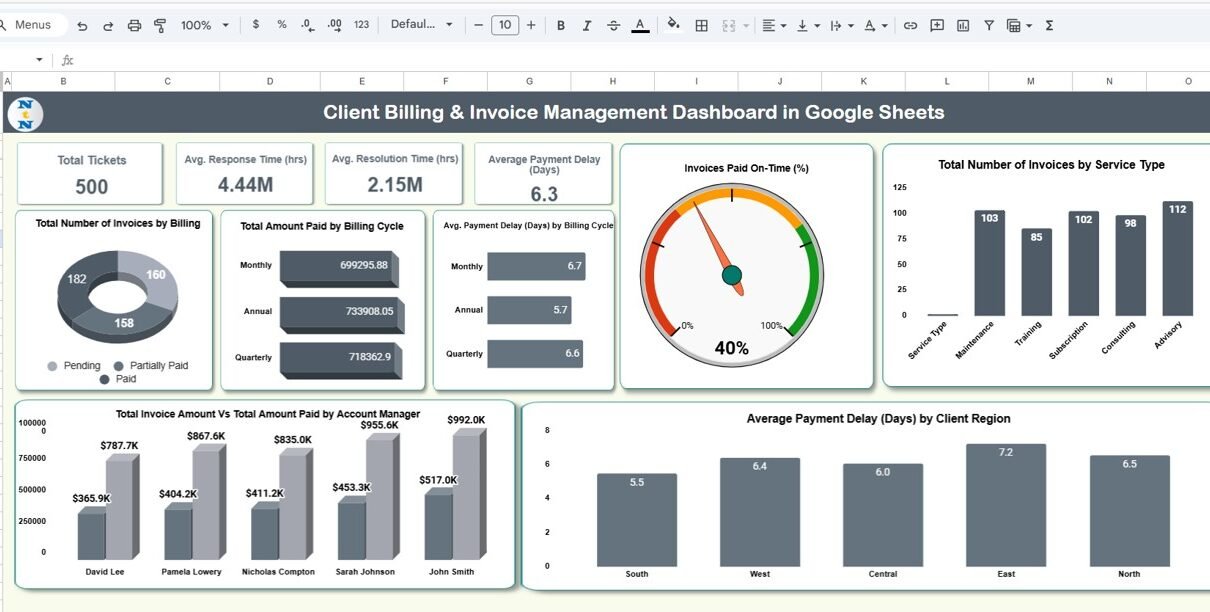Image resolution: width=1210 pixels, height=612 pixels.
Task: Toggle italic formatting
Action: (587, 25)
